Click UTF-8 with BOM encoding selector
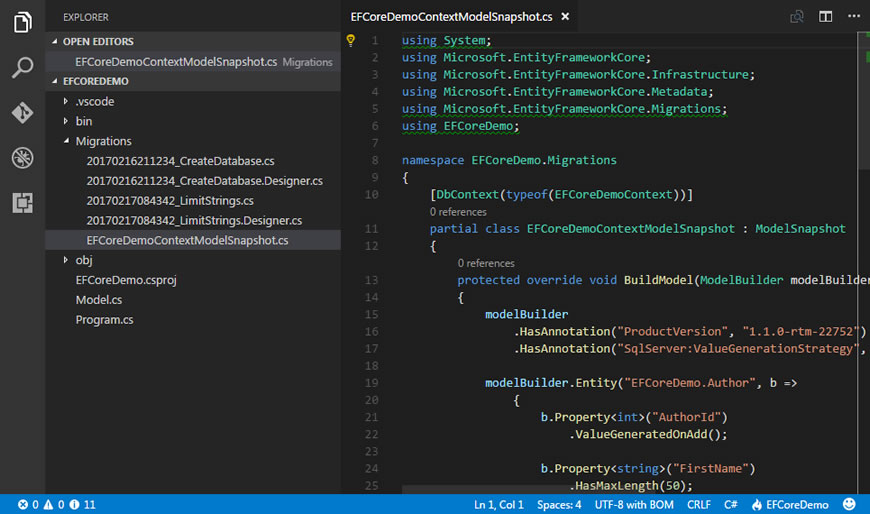The width and height of the screenshot is (870, 514). click(x=636, y=505)
